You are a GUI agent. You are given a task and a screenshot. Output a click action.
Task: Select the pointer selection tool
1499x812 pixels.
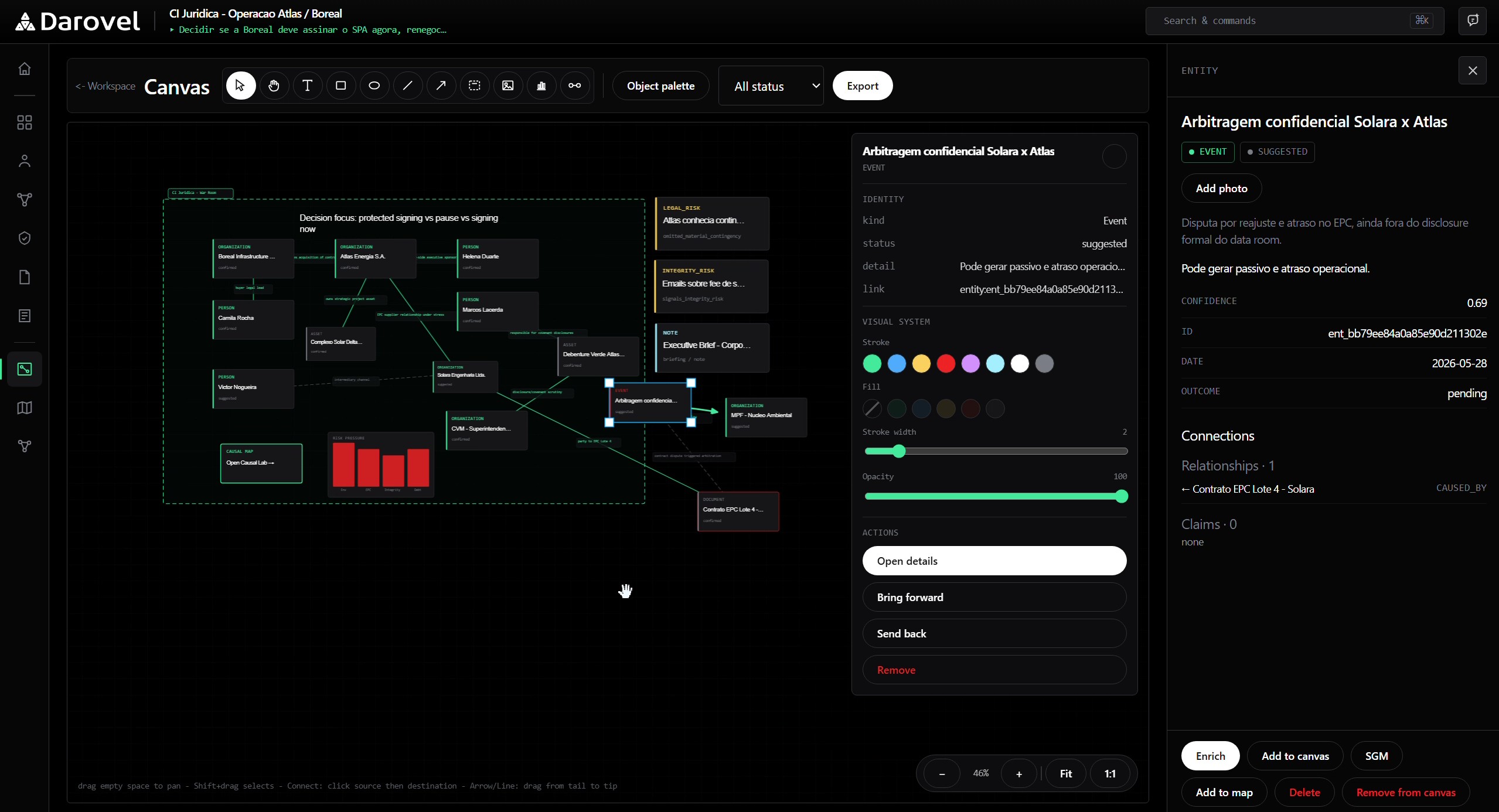point(240,86)
